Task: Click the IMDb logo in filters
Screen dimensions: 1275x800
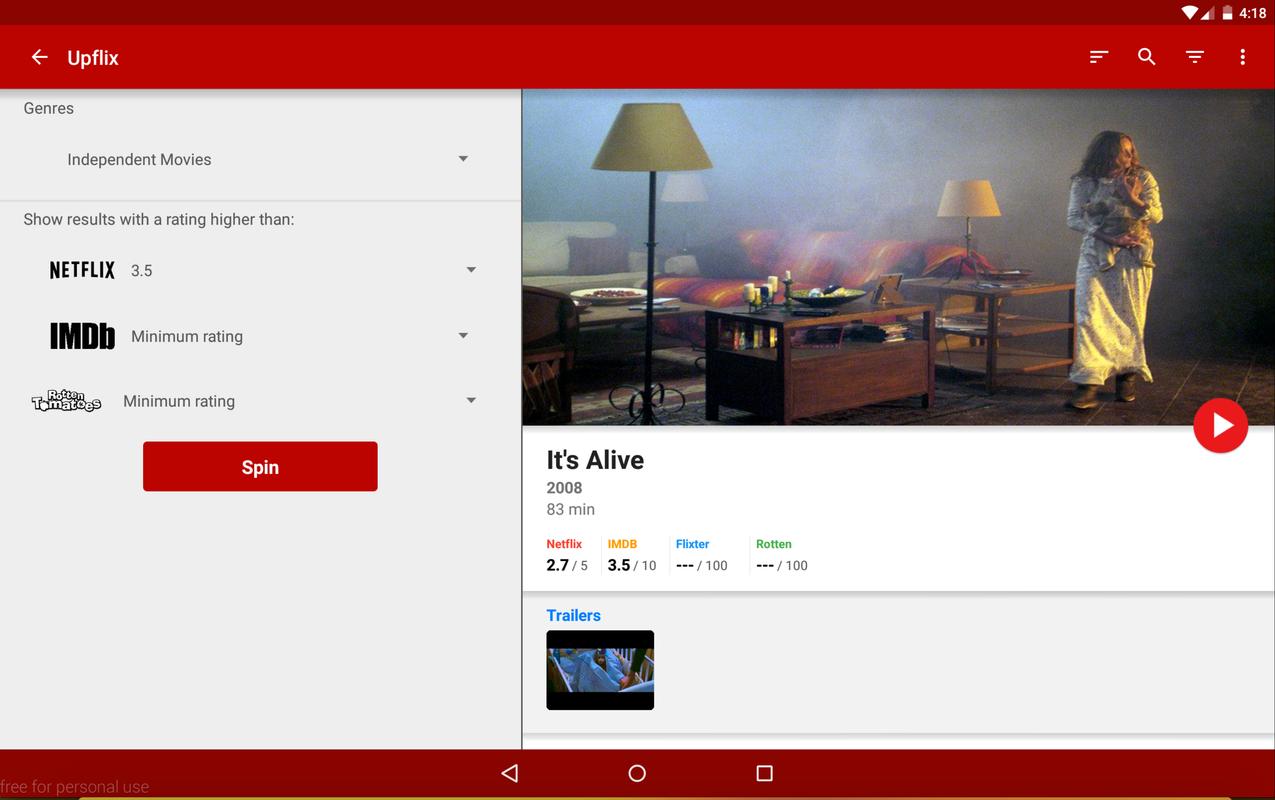Action: [x=82, y=336]
